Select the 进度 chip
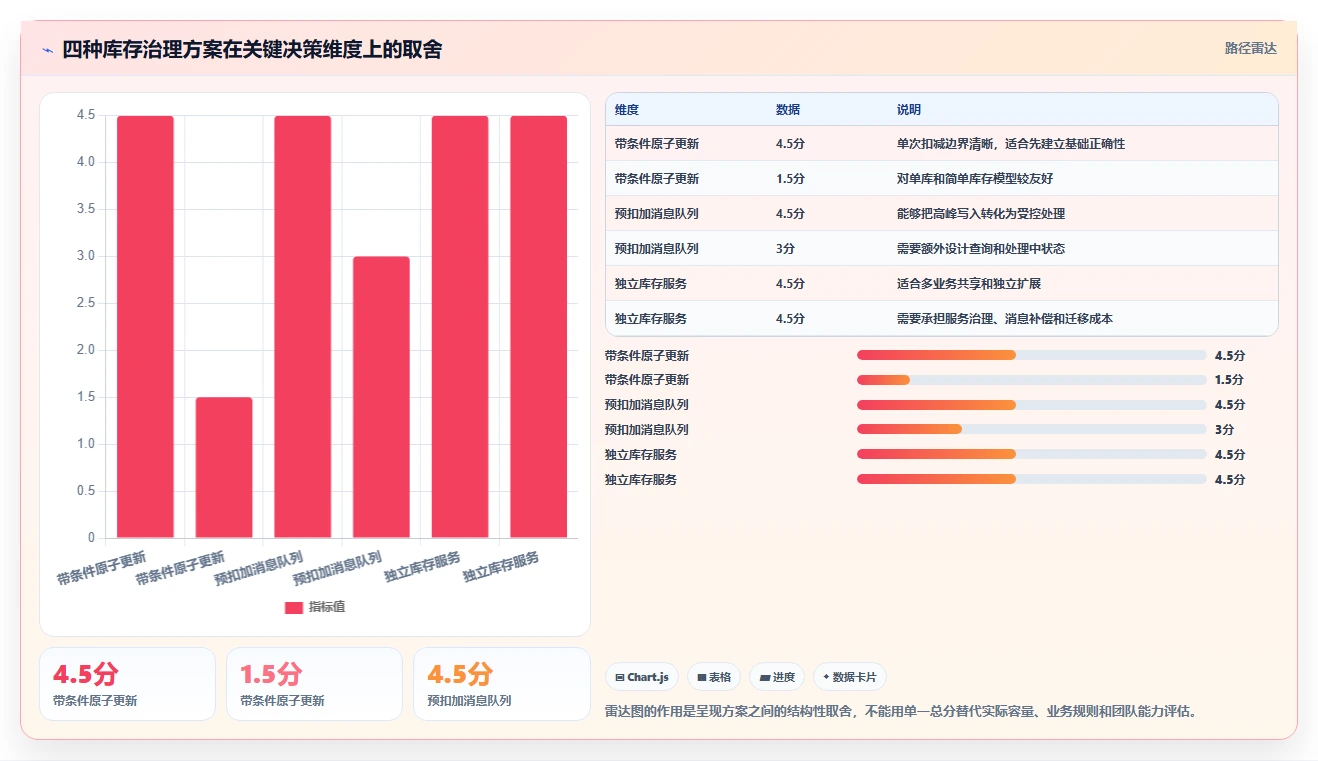This screenshot has height=761, width=1318. [x=777, y=677]
